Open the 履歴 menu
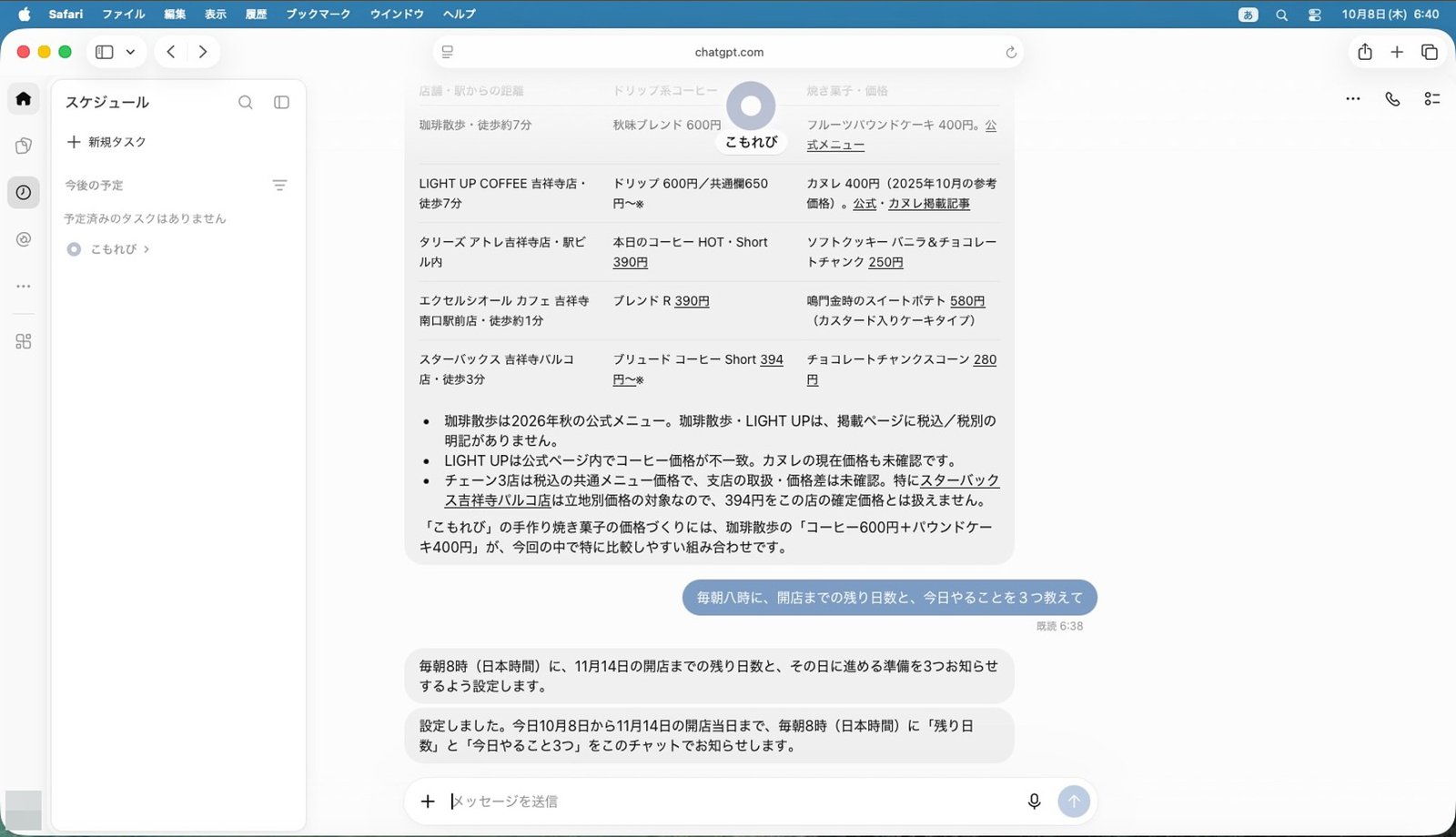 pyautogui.click(x=256, y=14)
